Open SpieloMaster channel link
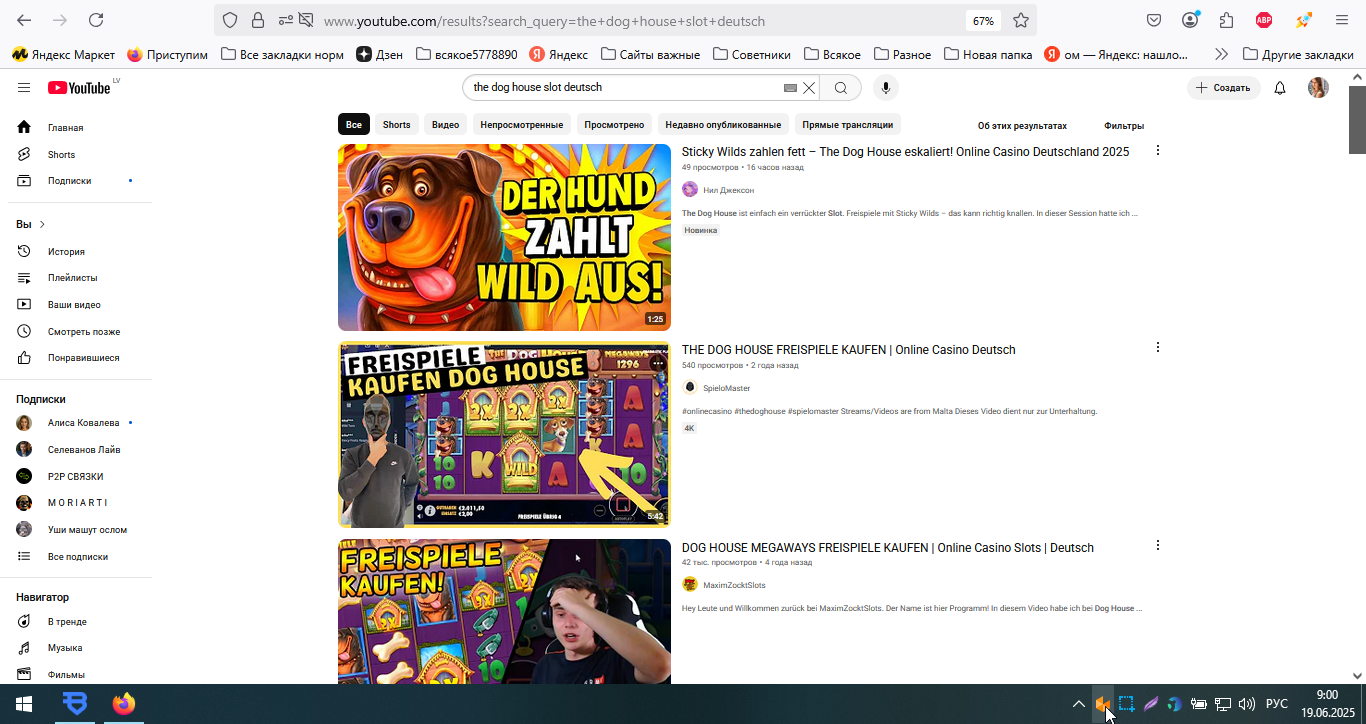 coord(726,388)
